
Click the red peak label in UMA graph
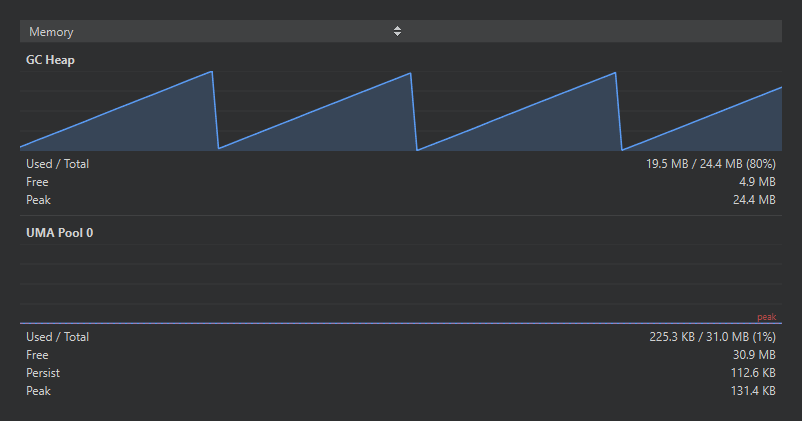pyautogui.click(x=766, y=317)
